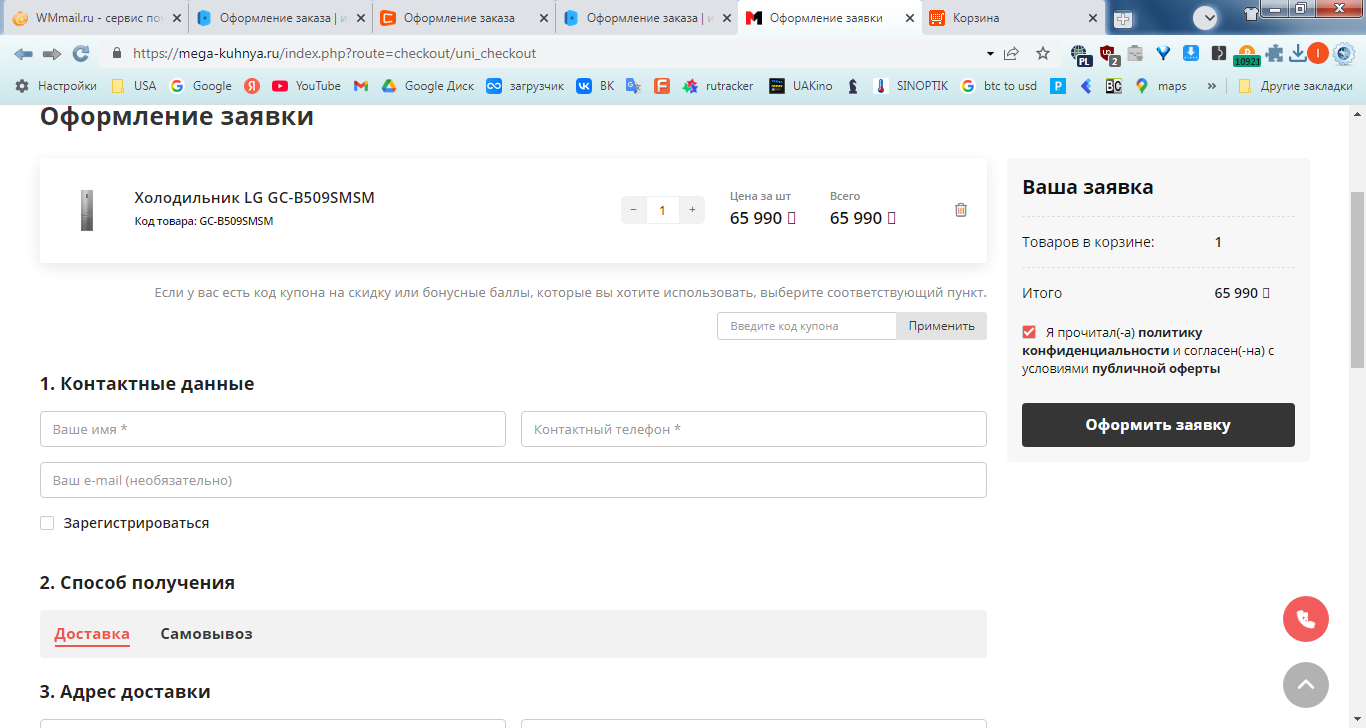Click the Ваш e-mail input field
1366x728 pixels.
pos(513,480)
